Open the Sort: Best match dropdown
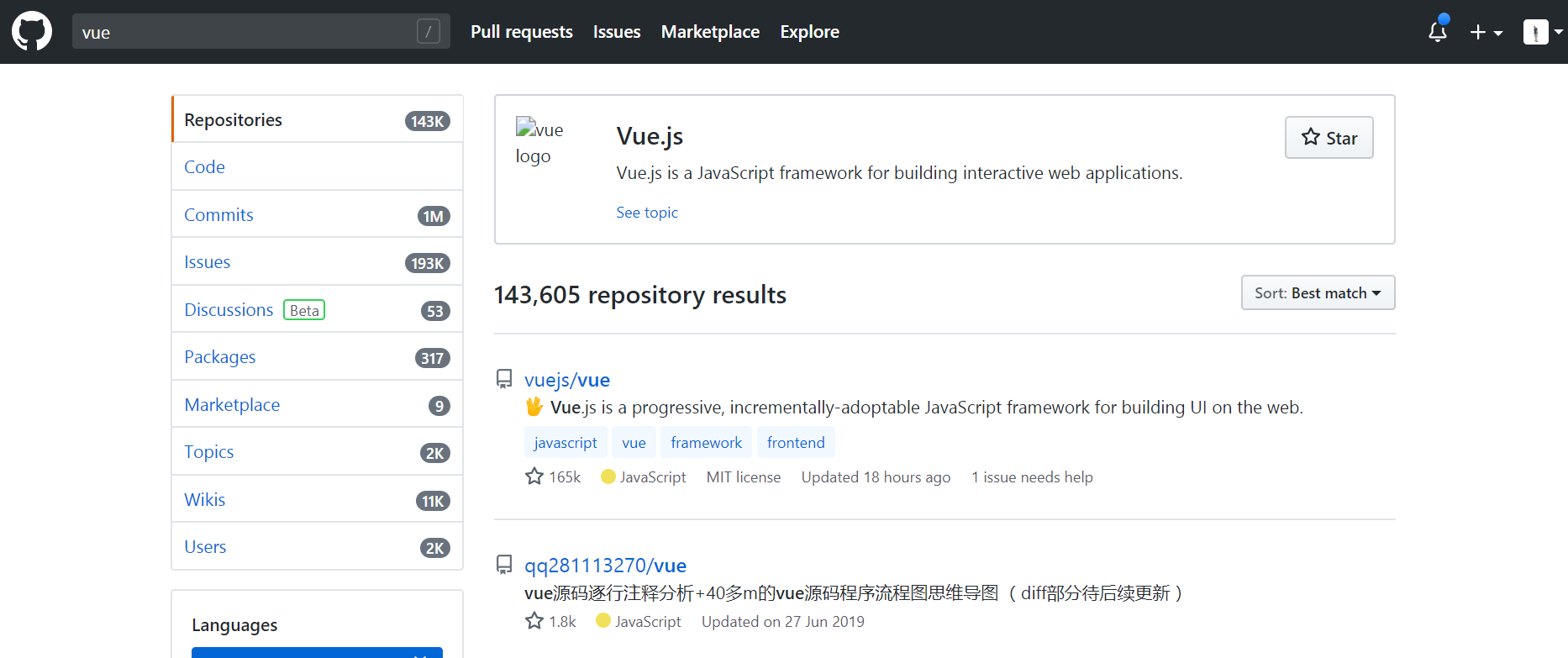The height and width of the screenshot is (658, 1568). point(1318,292)
